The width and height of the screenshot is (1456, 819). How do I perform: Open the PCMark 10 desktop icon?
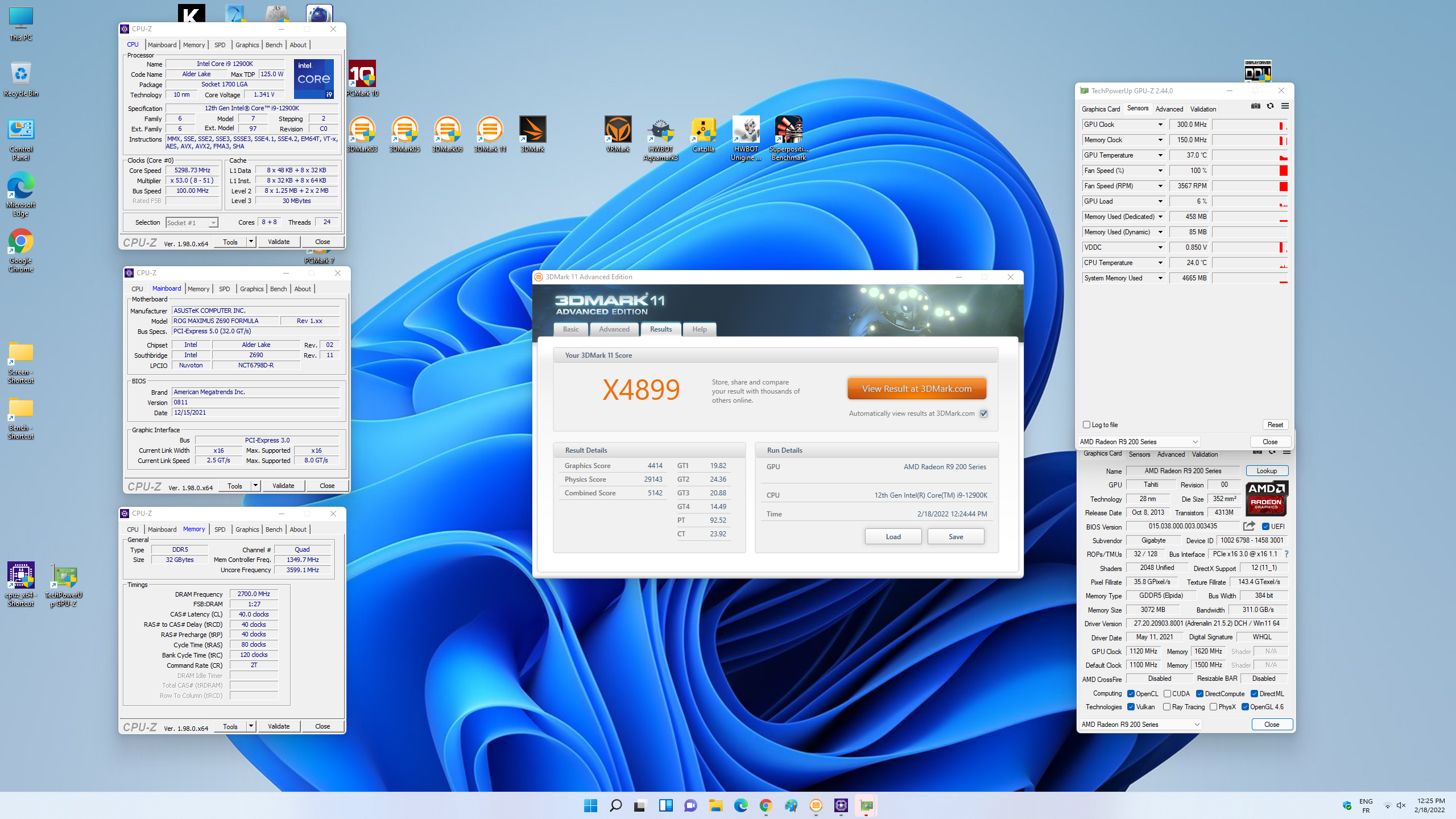(362, 78)
